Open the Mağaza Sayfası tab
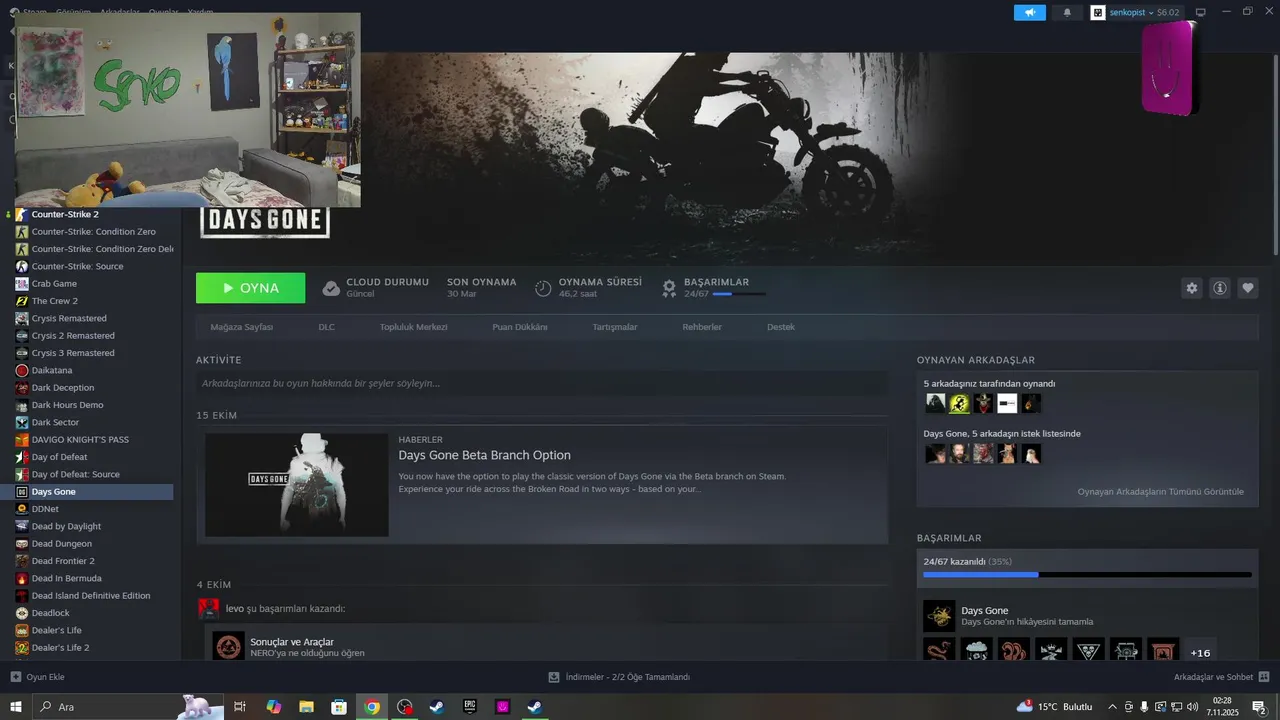The height and width of the screenshot is (720, 1280). tap(241, 327)
